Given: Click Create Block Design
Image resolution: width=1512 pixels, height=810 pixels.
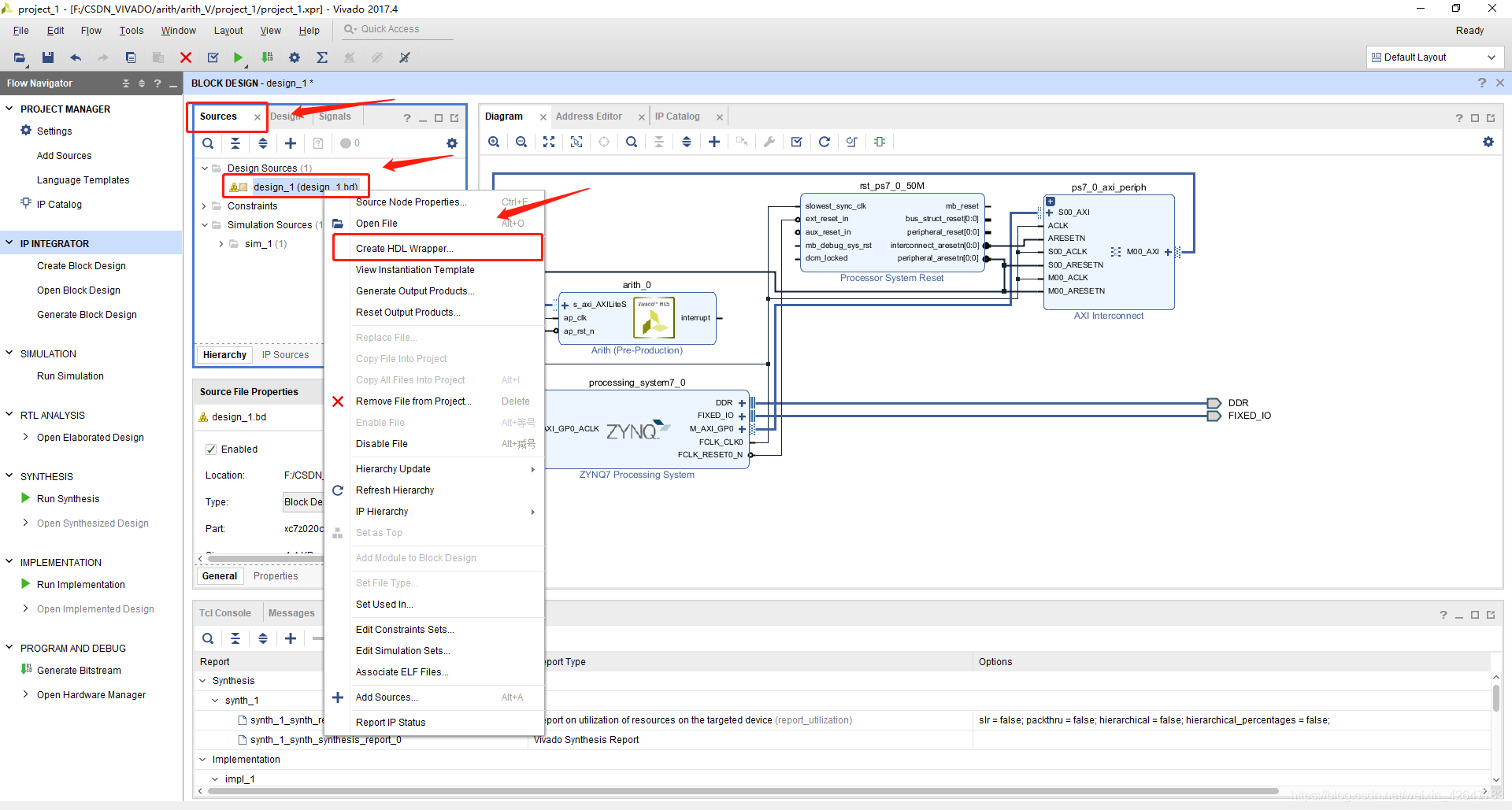Looking at the screenshot, I should [x=81, y=266].
